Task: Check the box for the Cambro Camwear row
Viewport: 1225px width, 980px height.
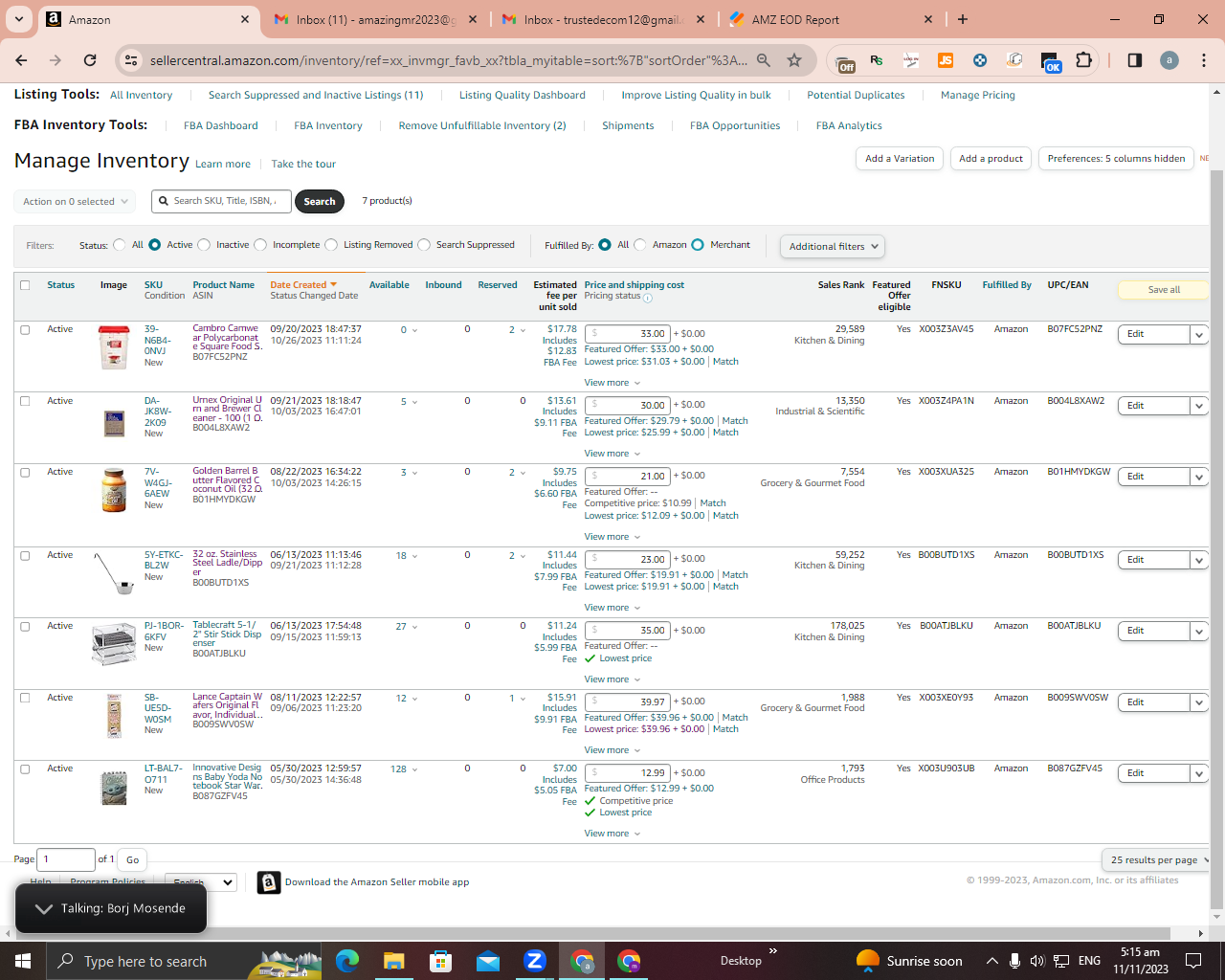Action: 25,329
